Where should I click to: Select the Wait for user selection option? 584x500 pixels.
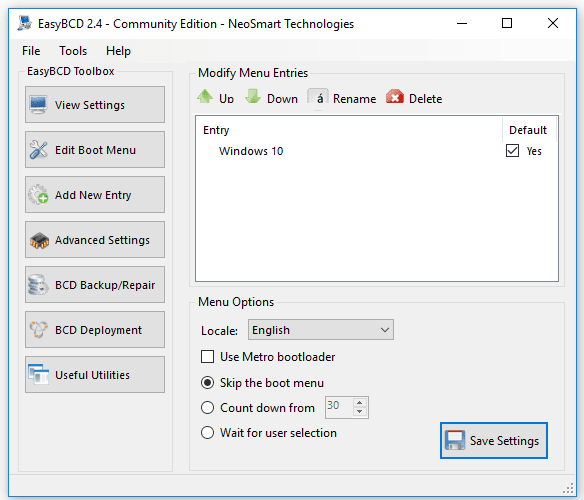(207, 433)
